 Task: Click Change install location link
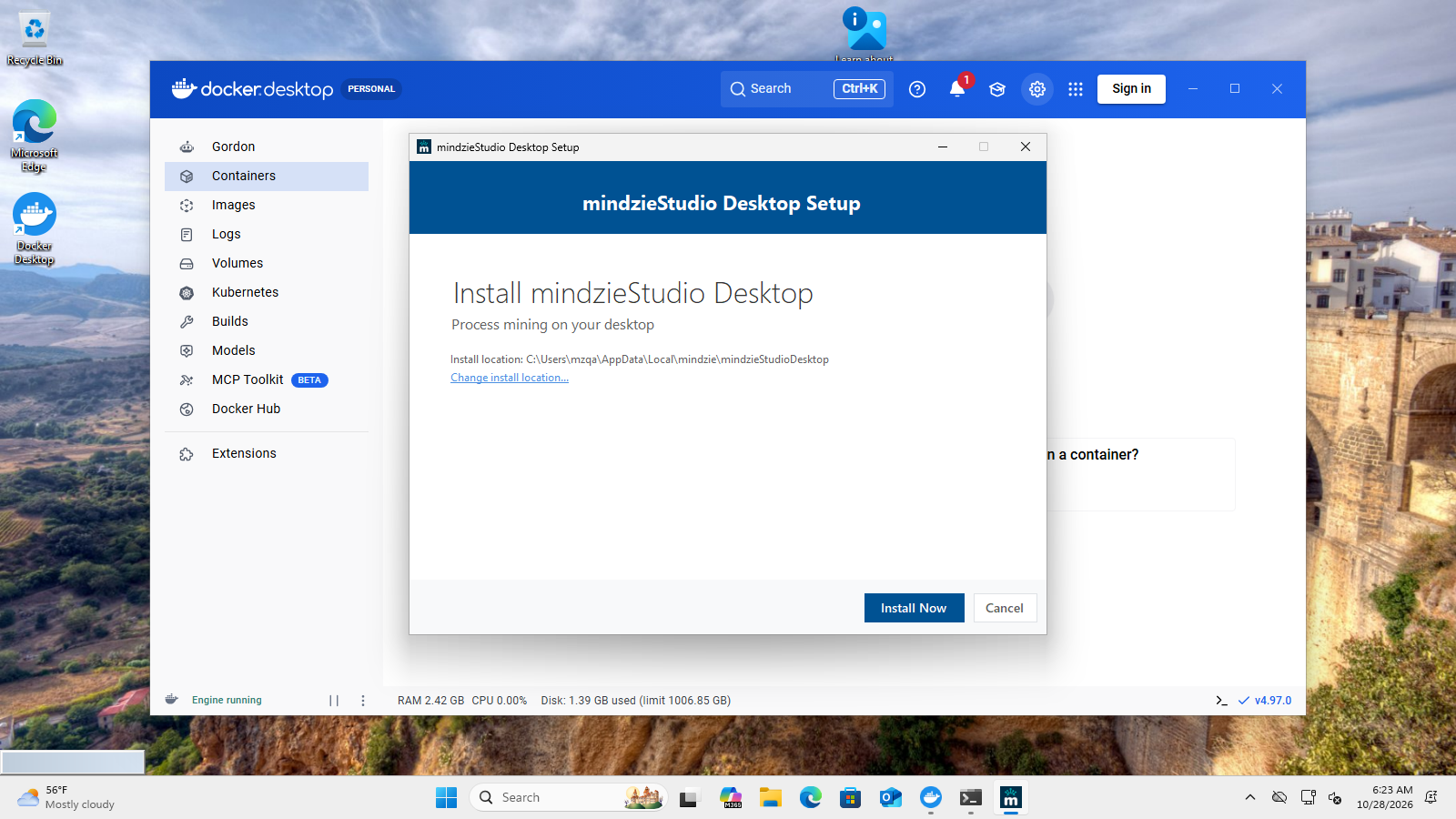pos(510,378)
